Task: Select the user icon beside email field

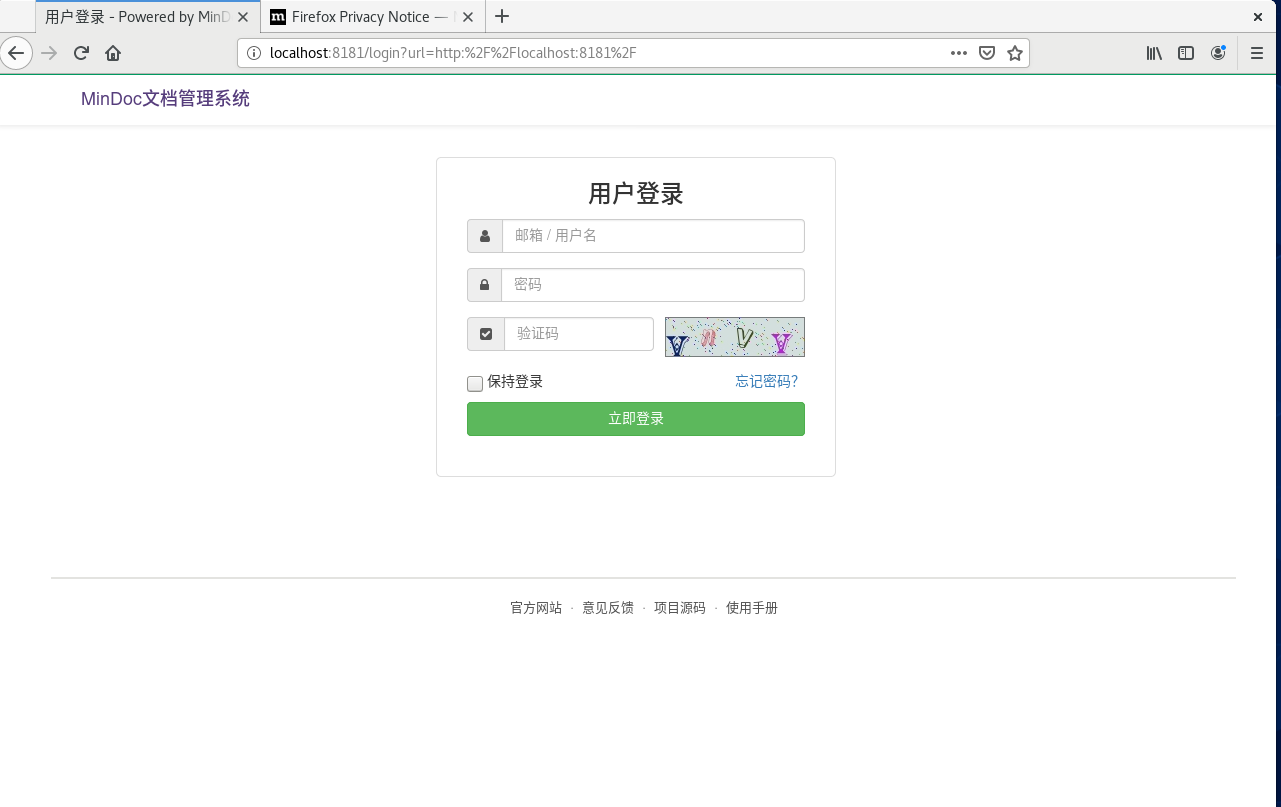Action: tap(485, 235)
